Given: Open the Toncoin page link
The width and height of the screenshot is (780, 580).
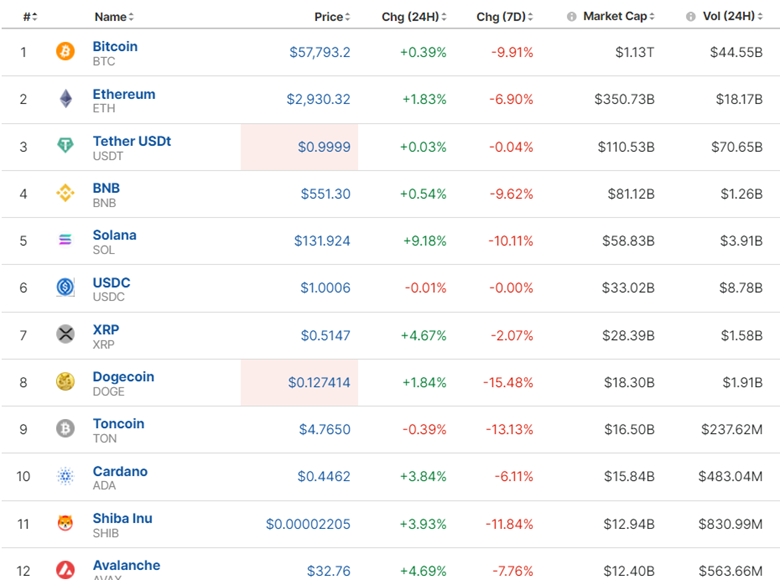Looking at the screenshot, I should (x=118, y=423).
